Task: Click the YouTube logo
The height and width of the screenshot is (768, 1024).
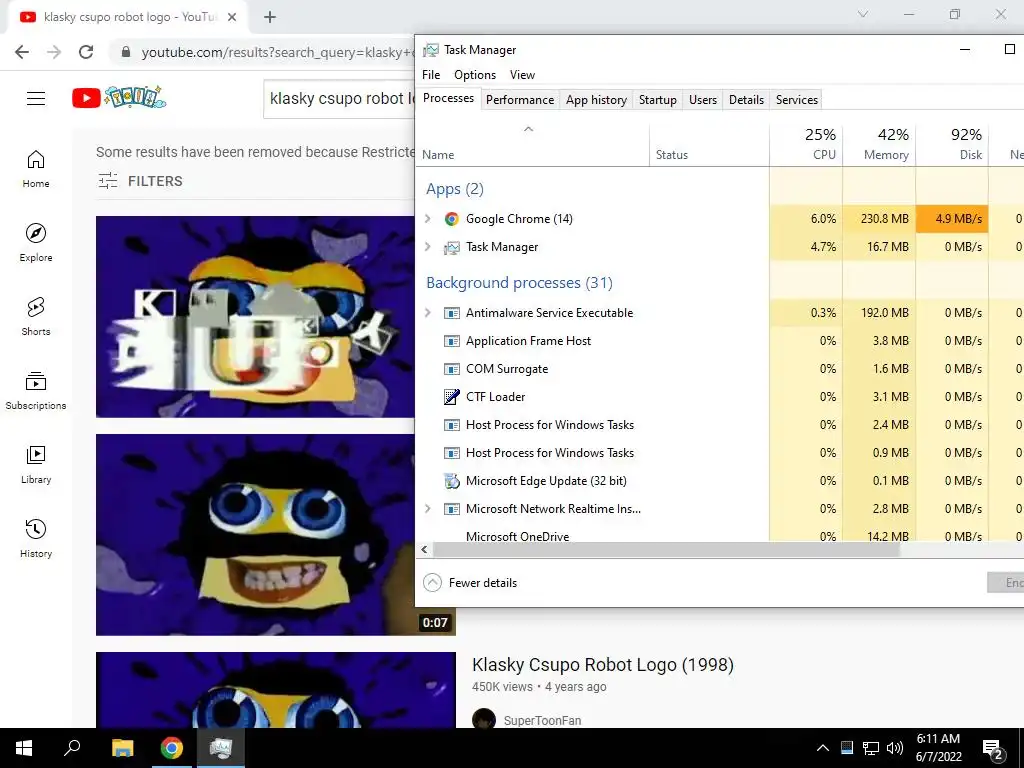Action: pos(119,98)
